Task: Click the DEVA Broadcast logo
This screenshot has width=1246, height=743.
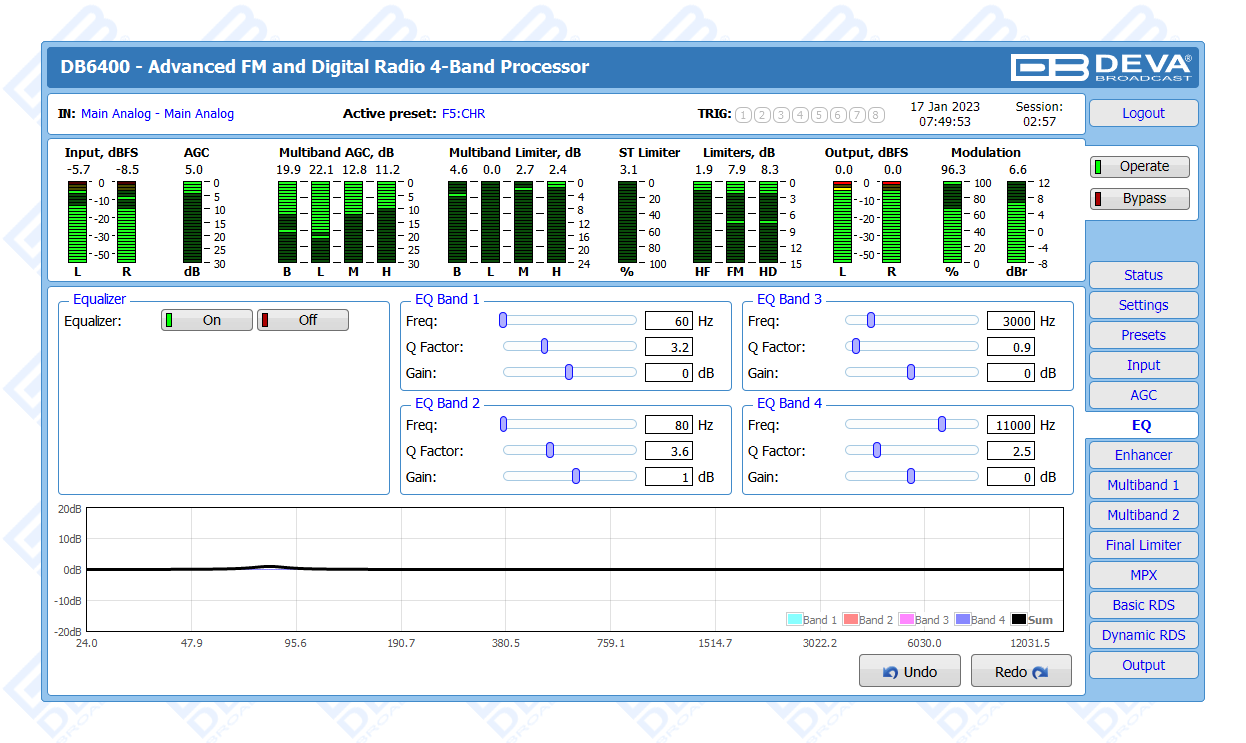Action: (1101, 67)
